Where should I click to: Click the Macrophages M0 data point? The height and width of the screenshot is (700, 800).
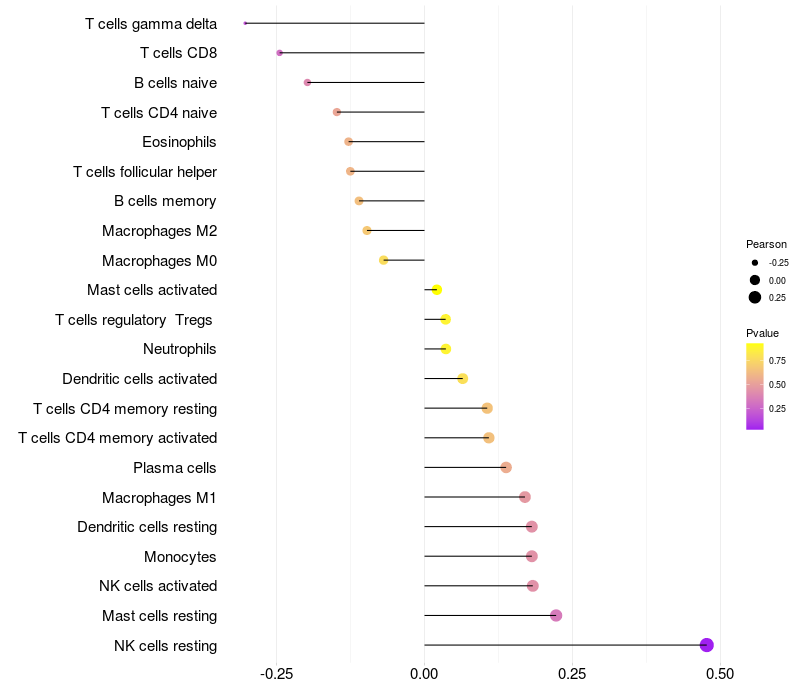(384, 260)
